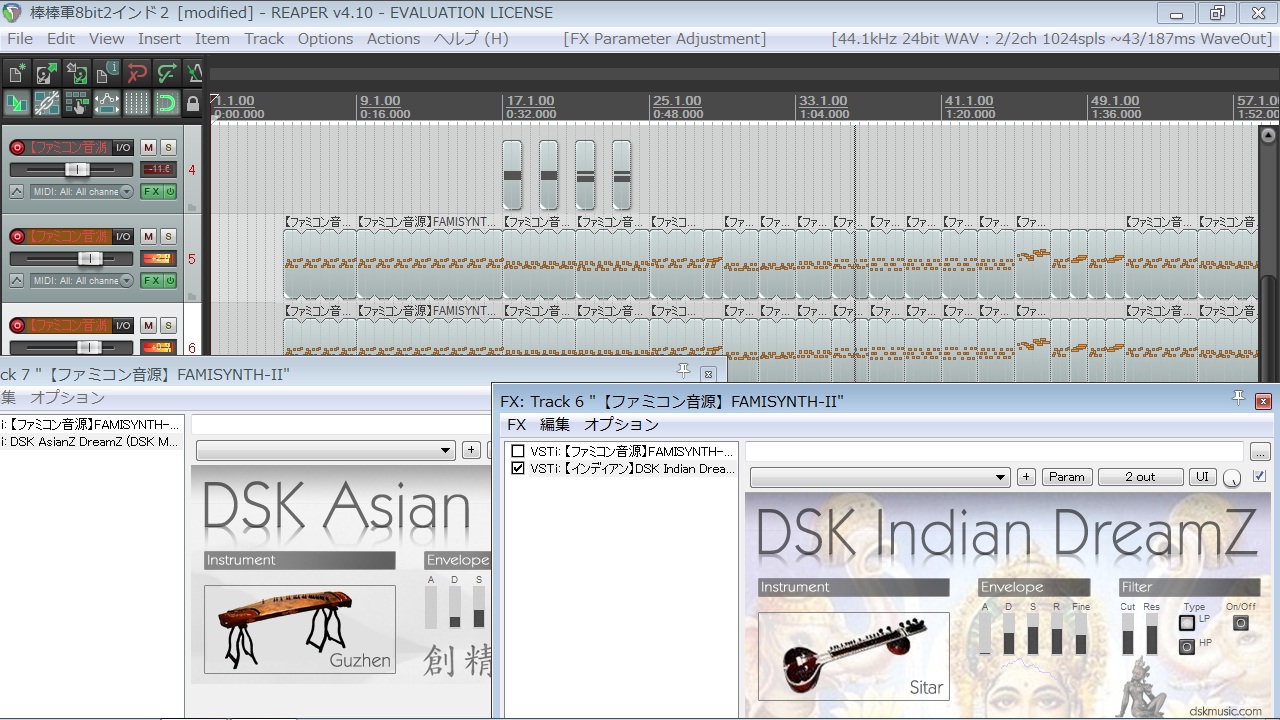The height and width of the screenshot is (720, 1280).
Task: Click the 2 out routing button
Action: pos(1140,477)
